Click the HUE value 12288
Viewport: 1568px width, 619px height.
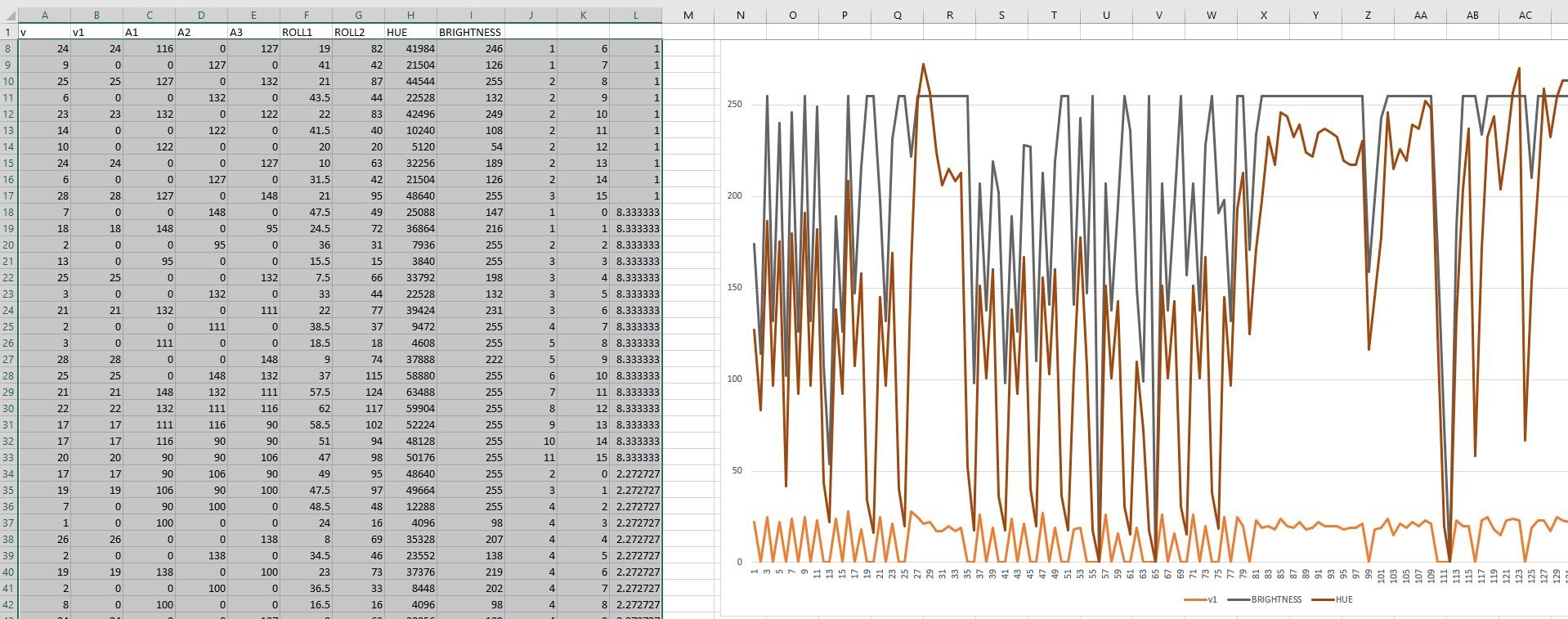coord(410,506)
